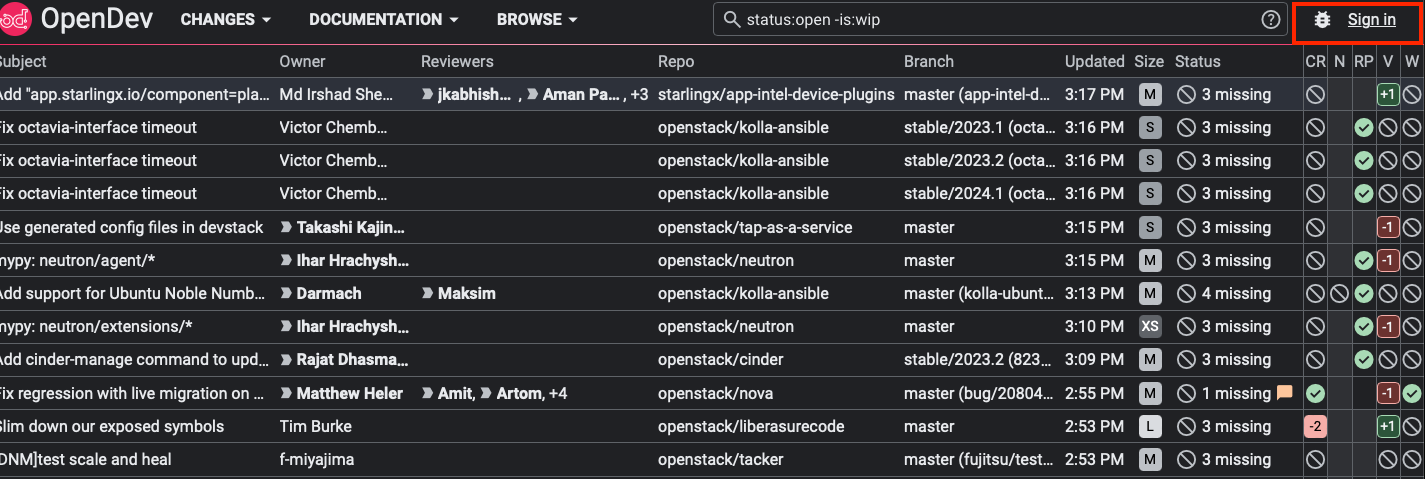Open repo openstack/tacker
1425x479 pixels.
(x=720, y=460)
